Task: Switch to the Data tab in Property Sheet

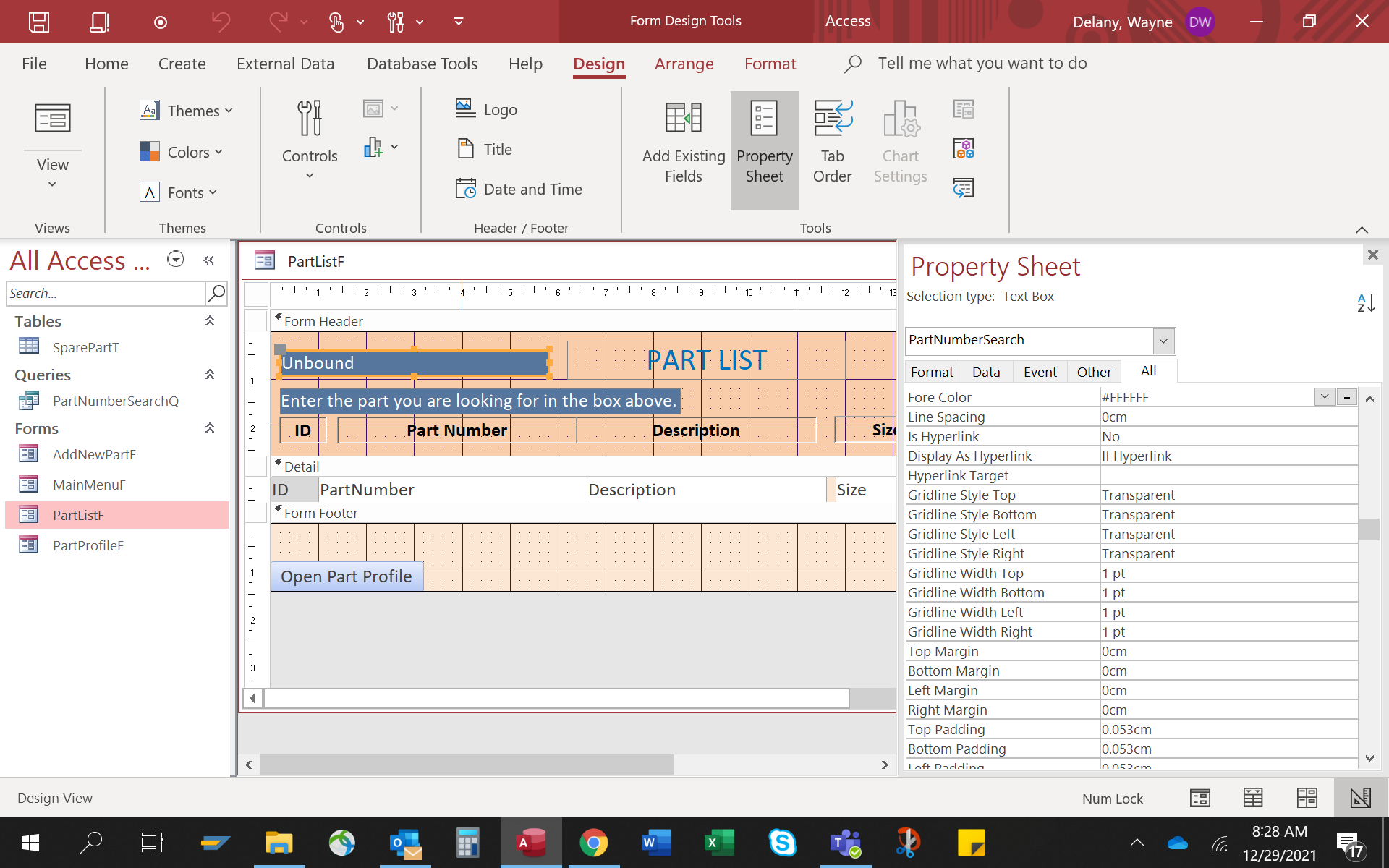Action: point(985,371)
